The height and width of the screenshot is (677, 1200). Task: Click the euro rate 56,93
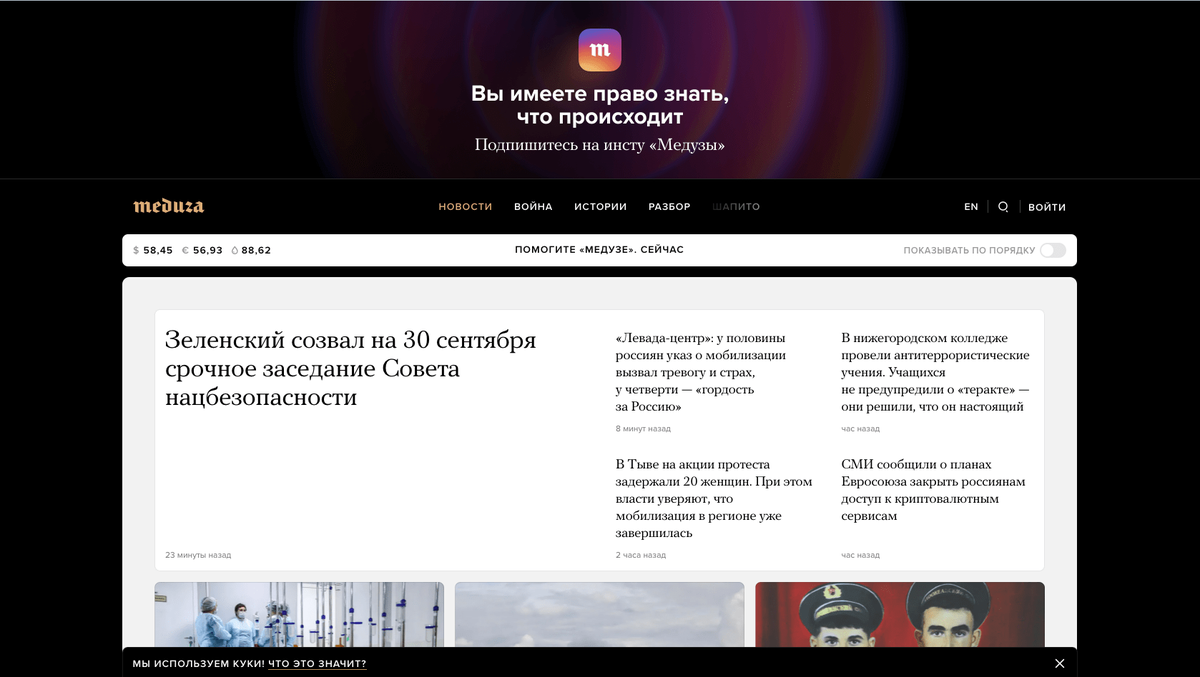(202, 250)
